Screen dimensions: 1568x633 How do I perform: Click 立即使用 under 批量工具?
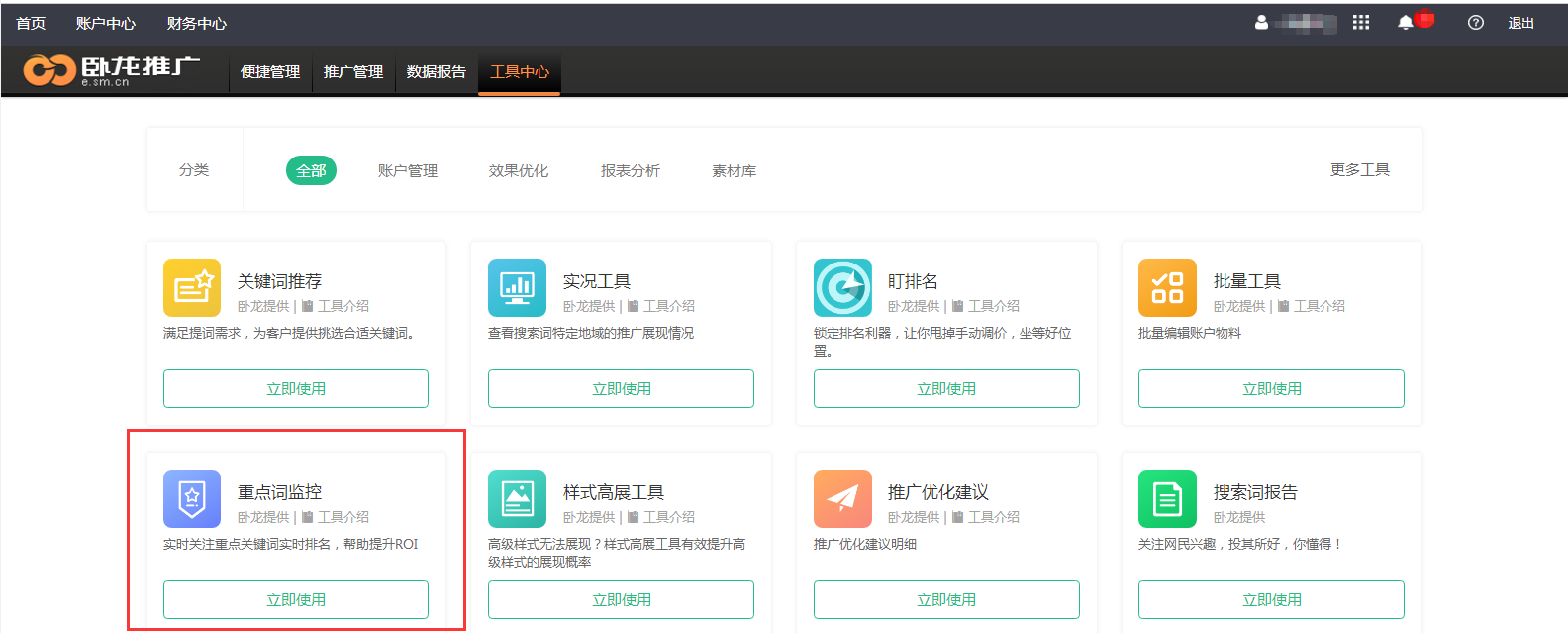(1271, 388)
